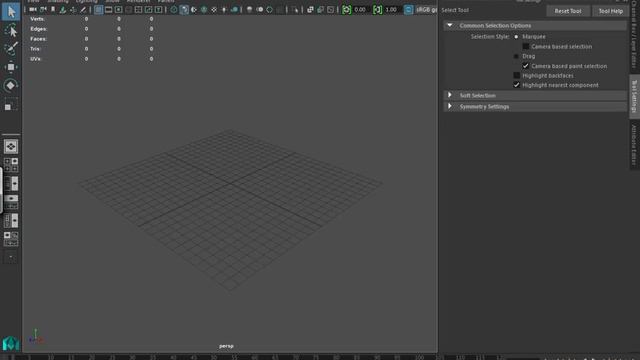Viewport: 640px width, 360px height.
Task: Open the sRGB gamma view transform dropdown
Action: point(426,9)
